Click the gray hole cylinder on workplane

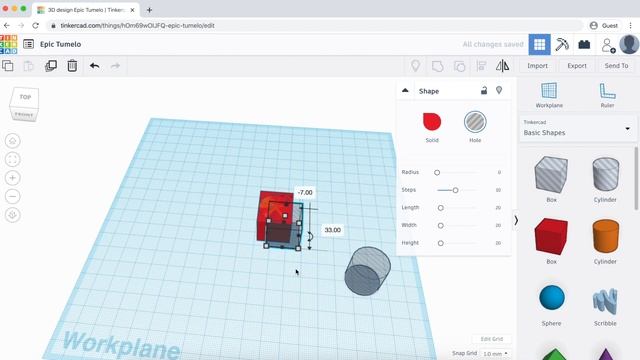pyautogui.click(x=367, y=271)
